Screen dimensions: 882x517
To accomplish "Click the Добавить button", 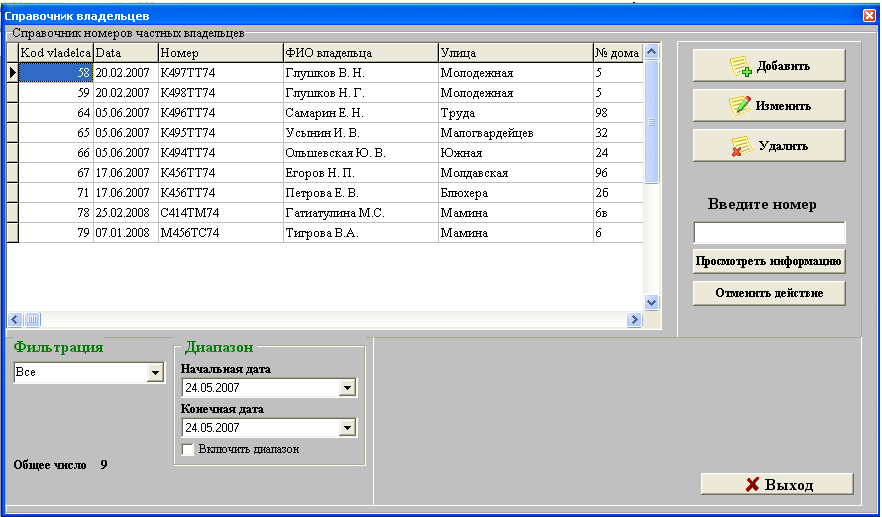I will click(769, 66).
